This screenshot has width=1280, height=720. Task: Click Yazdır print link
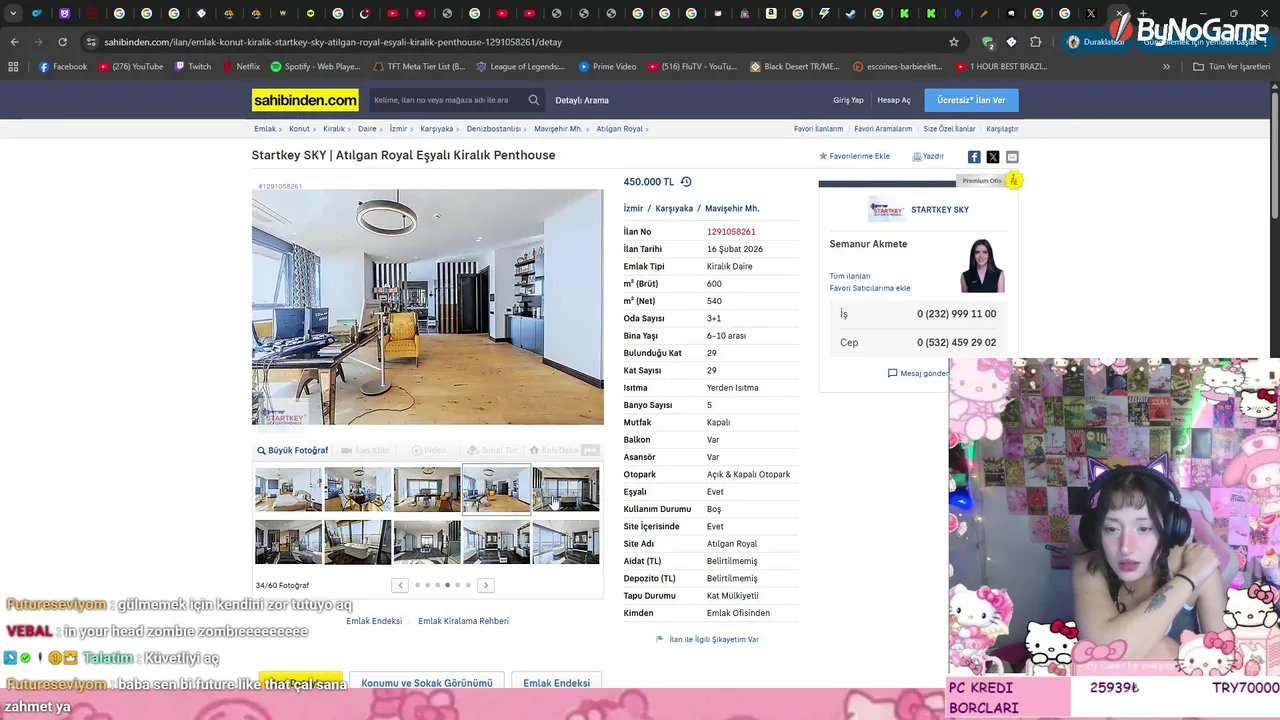pyautogui.click(x=928, y=156)
